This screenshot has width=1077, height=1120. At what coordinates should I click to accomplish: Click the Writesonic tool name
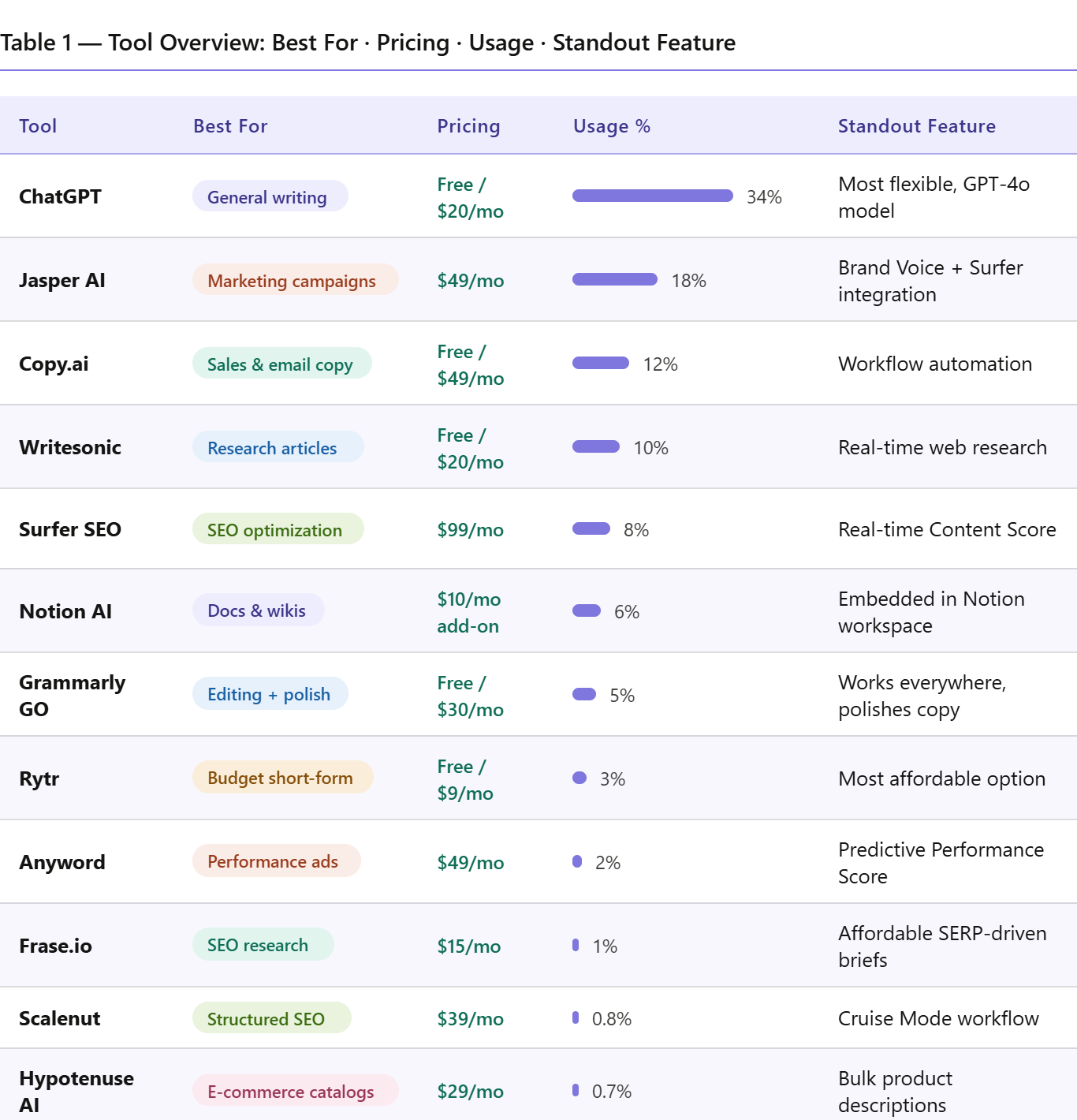pyautogui.click(x=70, y=447)
